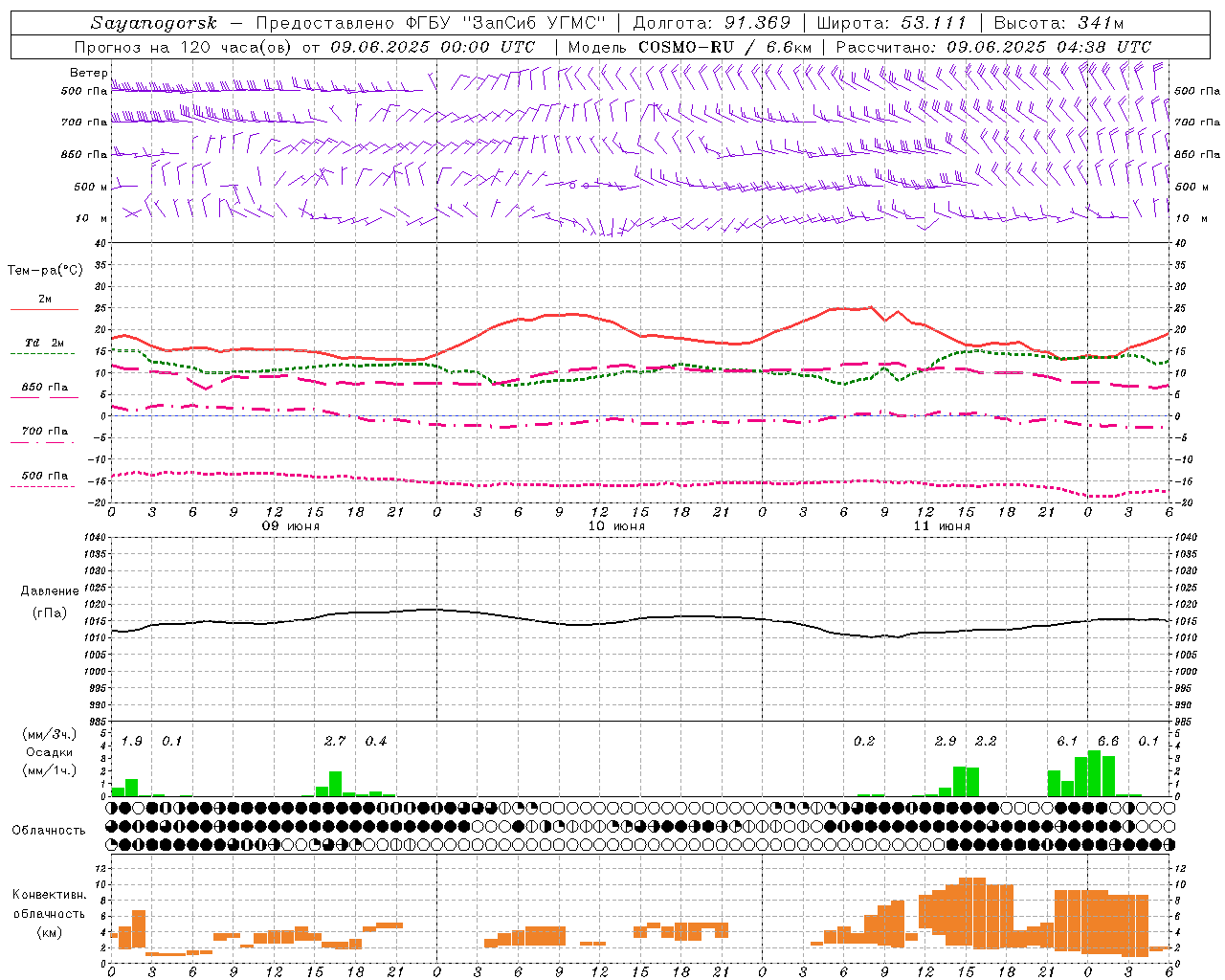Click the 6.1 precipitation total
This screenshot has height=980, width=1225.
(x=1067, y=742)
